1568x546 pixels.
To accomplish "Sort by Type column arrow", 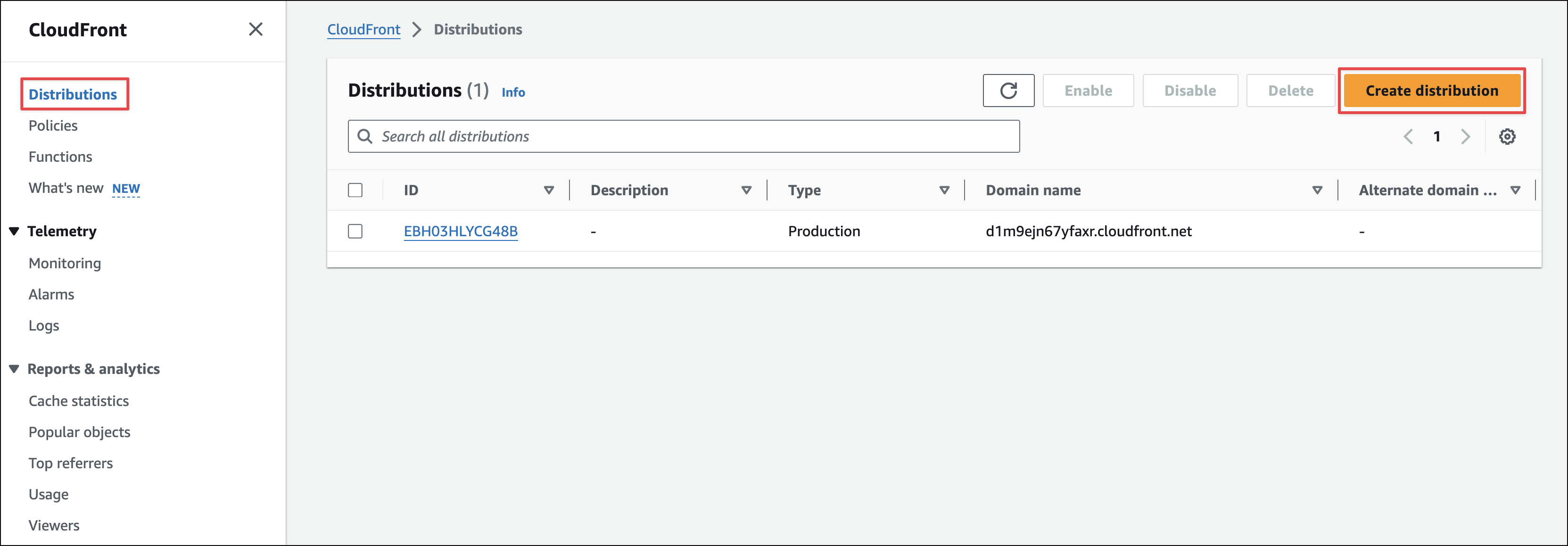I will (944, 190).
